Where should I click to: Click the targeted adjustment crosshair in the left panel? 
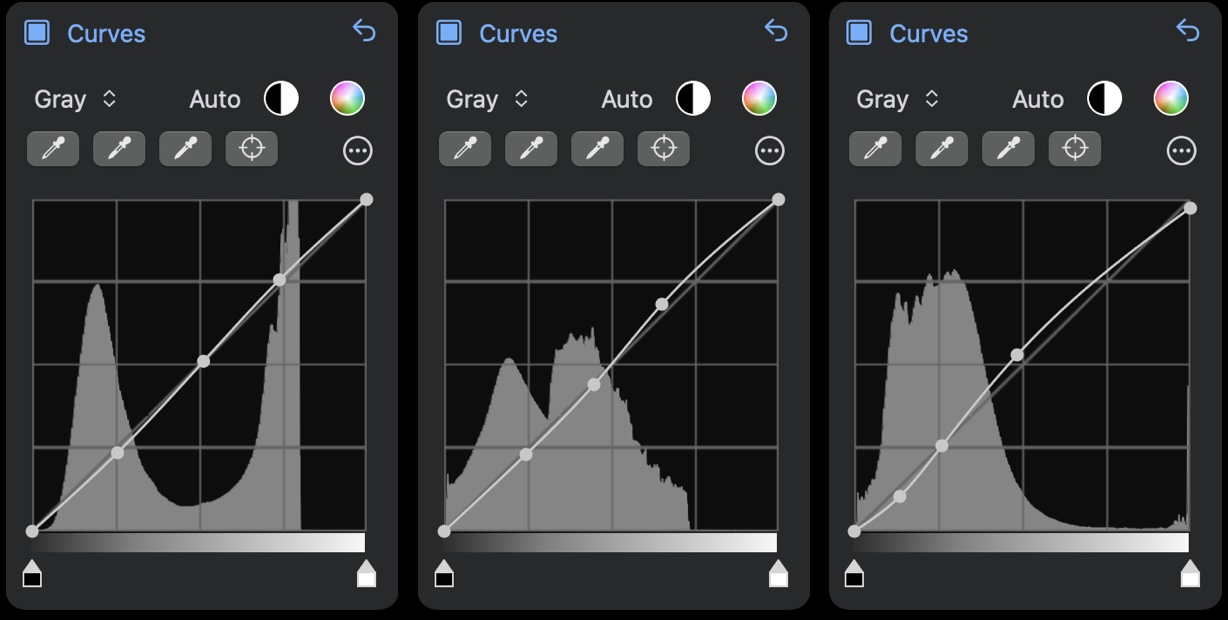coord(251,148)
